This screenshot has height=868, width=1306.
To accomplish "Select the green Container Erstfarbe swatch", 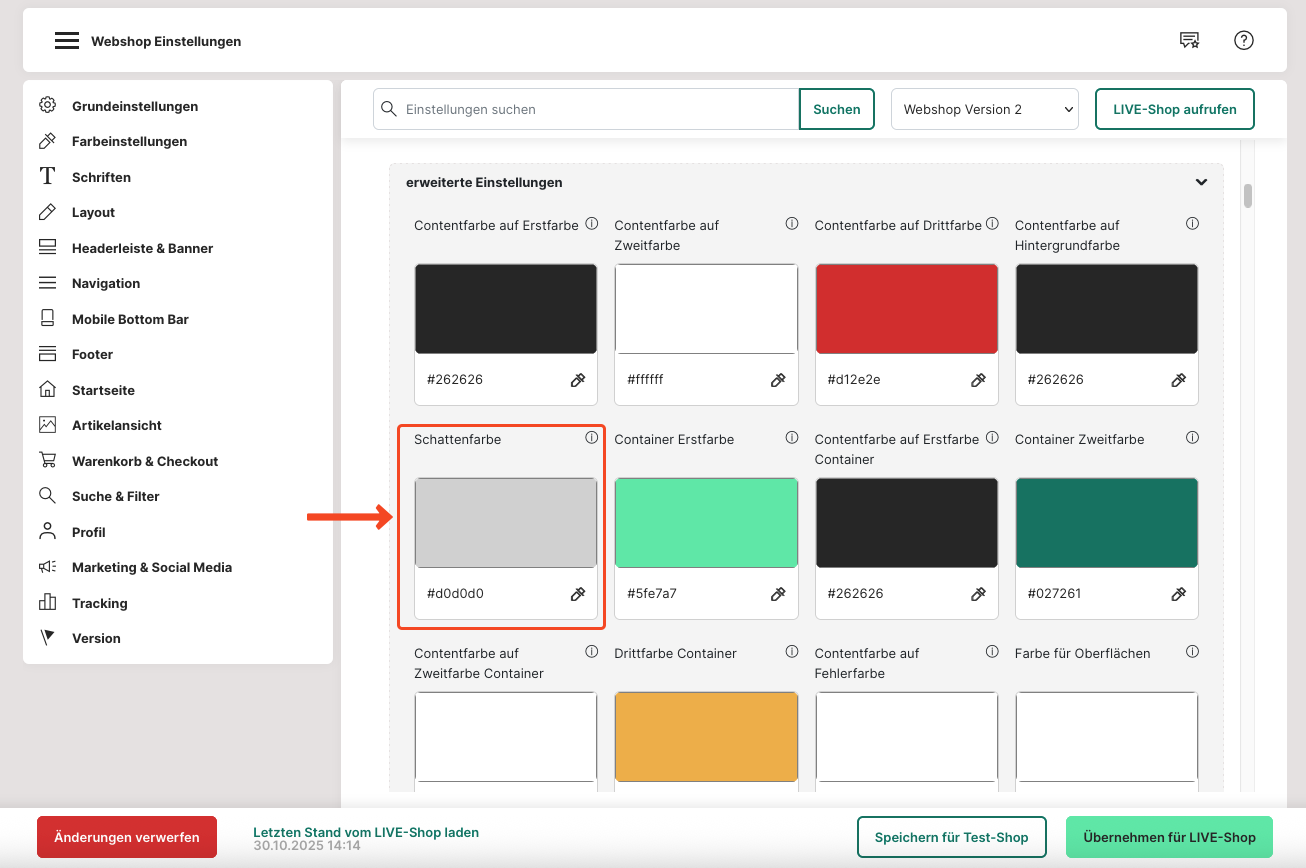I will click(x=706, y=523).
